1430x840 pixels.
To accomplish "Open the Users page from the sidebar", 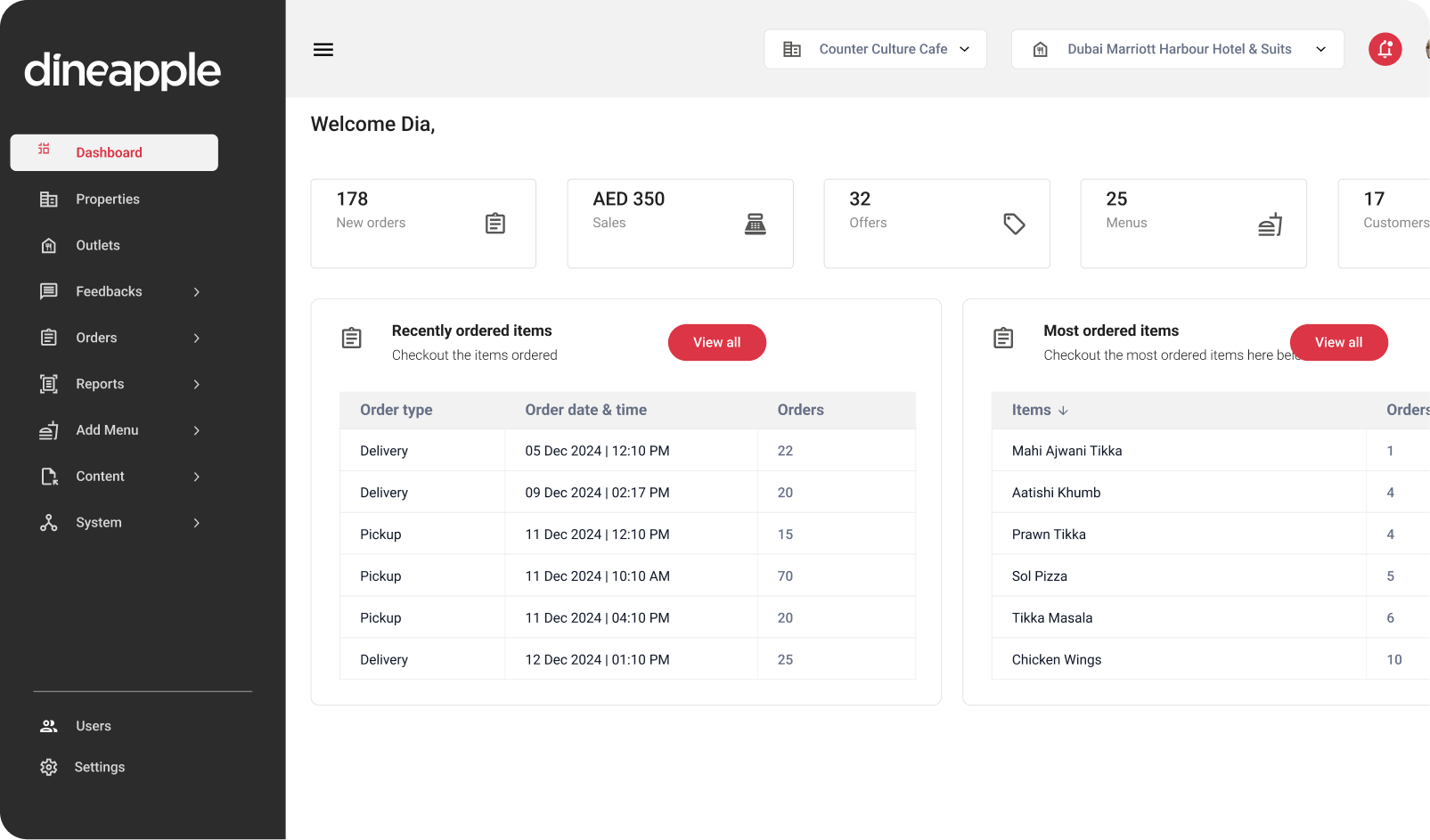I will 93,726.
